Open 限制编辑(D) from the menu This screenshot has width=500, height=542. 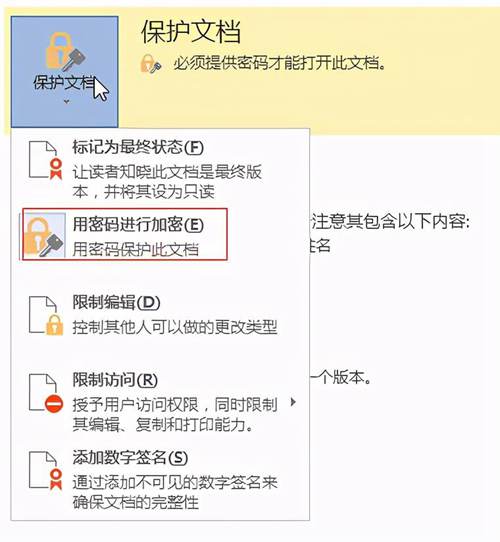click(x=160, y=316)
